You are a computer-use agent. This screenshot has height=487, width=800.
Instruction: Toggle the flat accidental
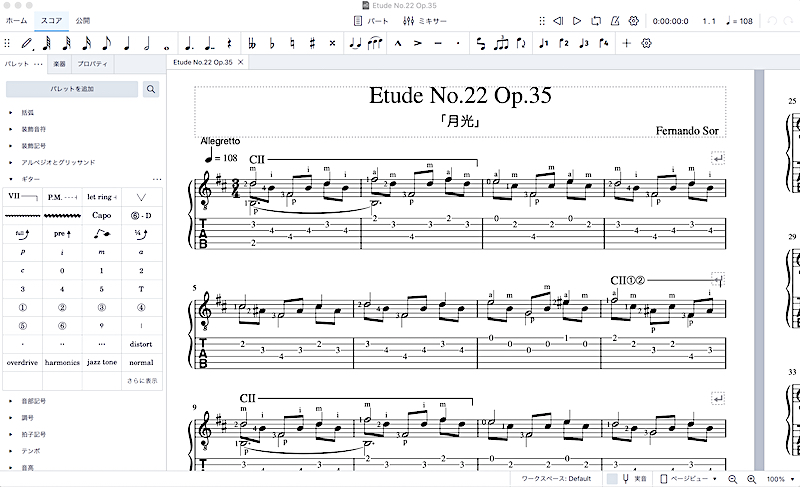point(272,44)
